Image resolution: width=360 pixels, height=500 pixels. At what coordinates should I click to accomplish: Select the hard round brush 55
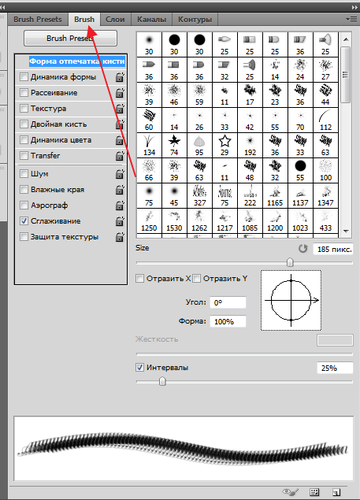300,171
